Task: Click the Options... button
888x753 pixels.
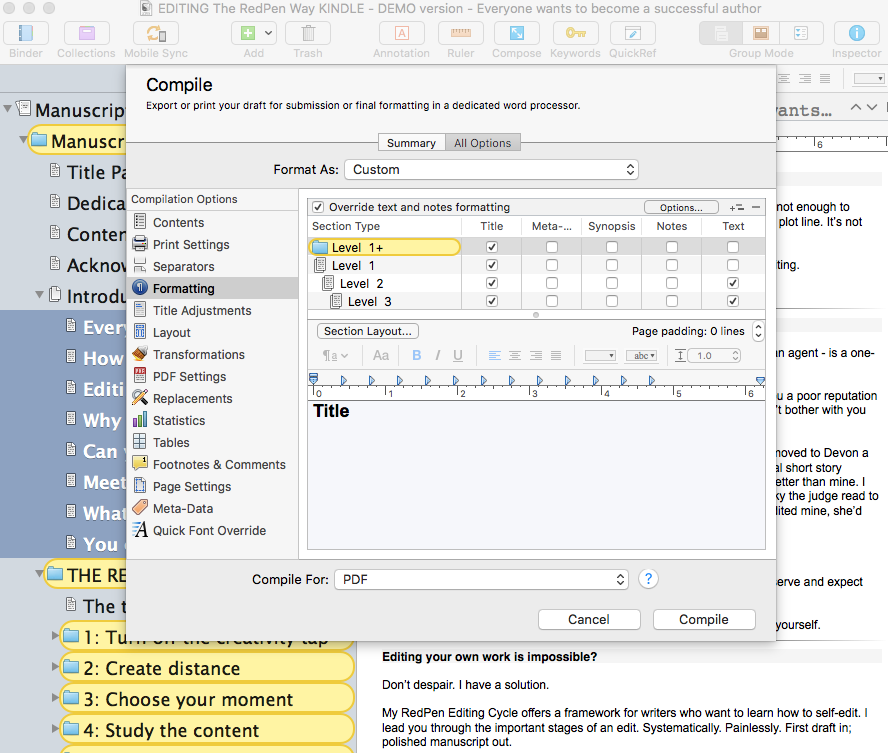Action: 681,208
